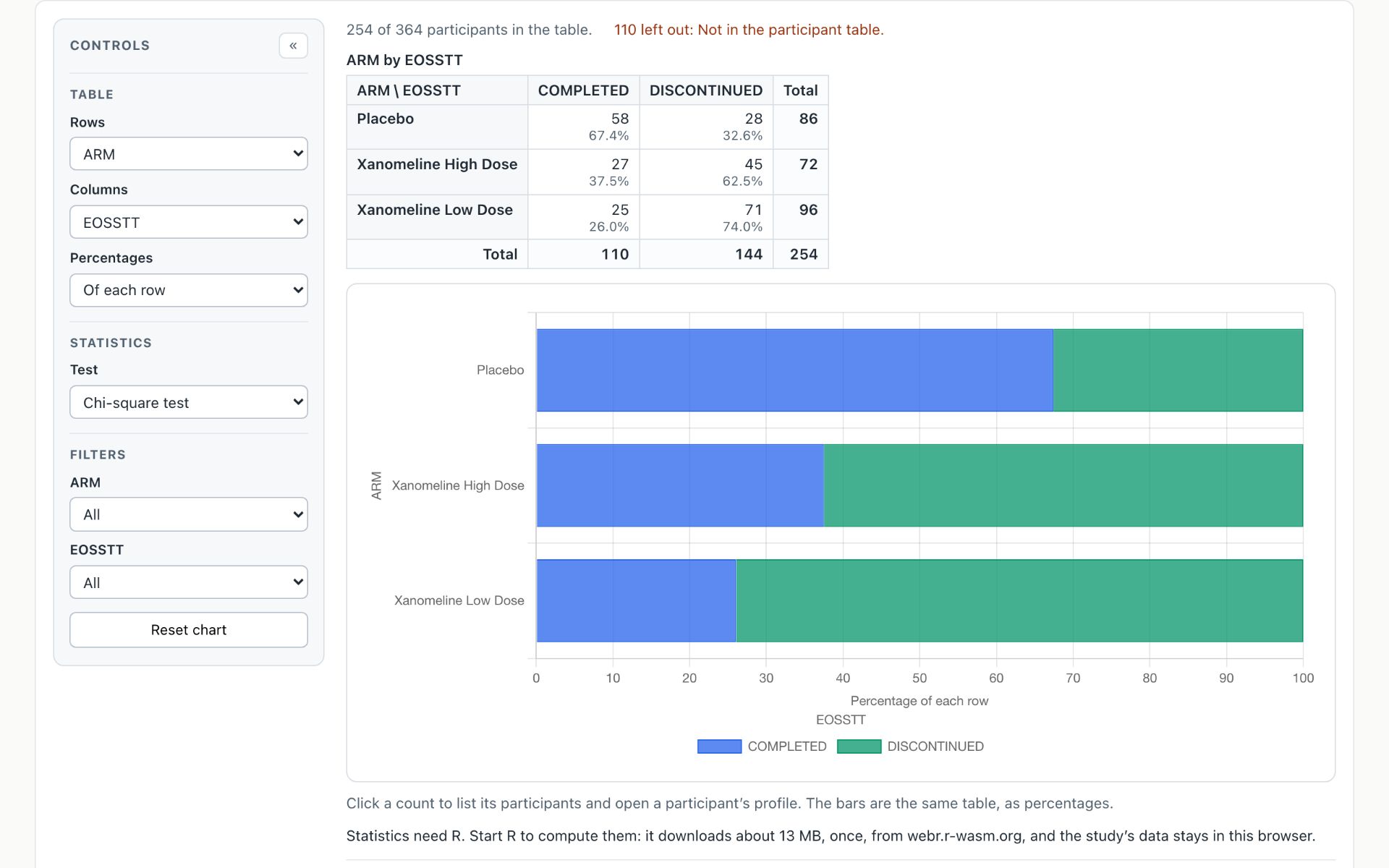Image resolution: width=1389 pixels, height=868 pixels.
Task: Click the COMPLETED column header
Action: (583, 90)
